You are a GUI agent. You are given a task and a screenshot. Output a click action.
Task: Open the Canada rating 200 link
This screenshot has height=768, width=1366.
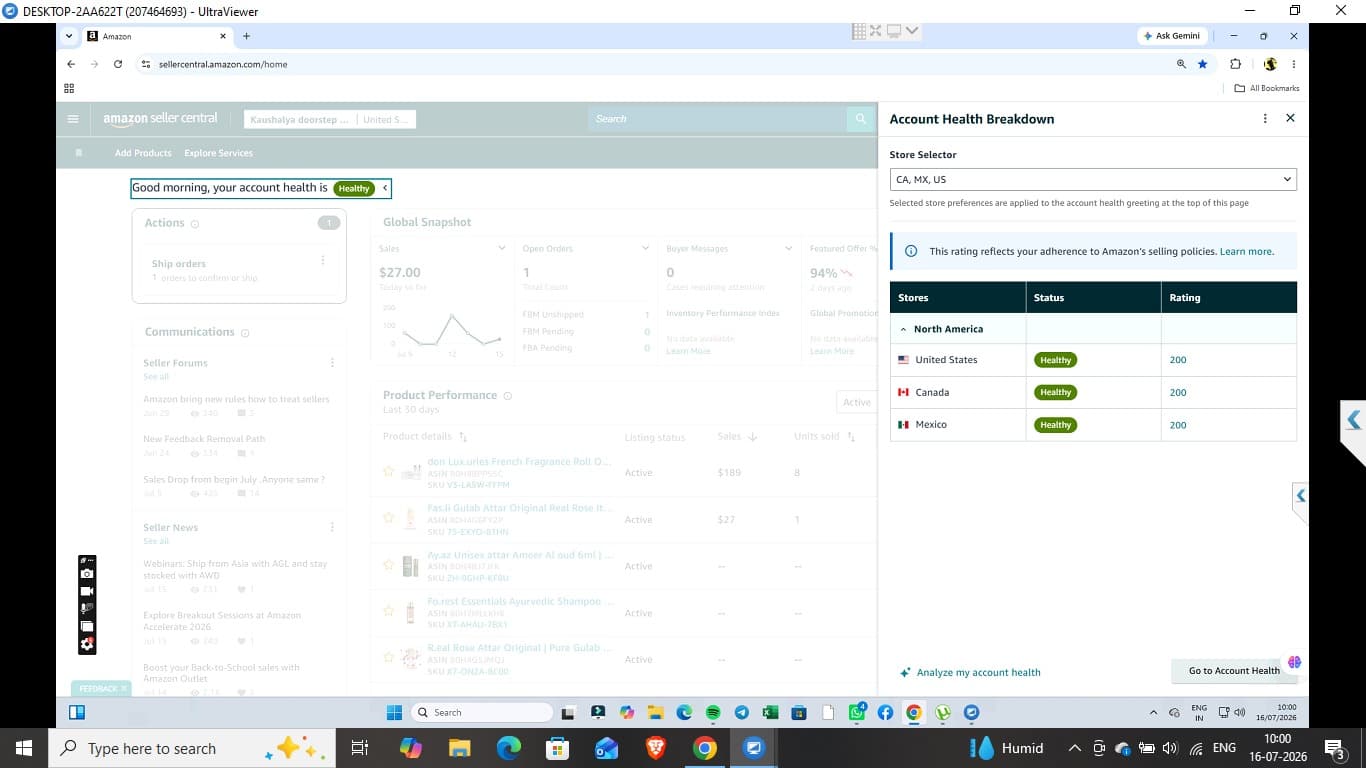tap(1178, 393)
